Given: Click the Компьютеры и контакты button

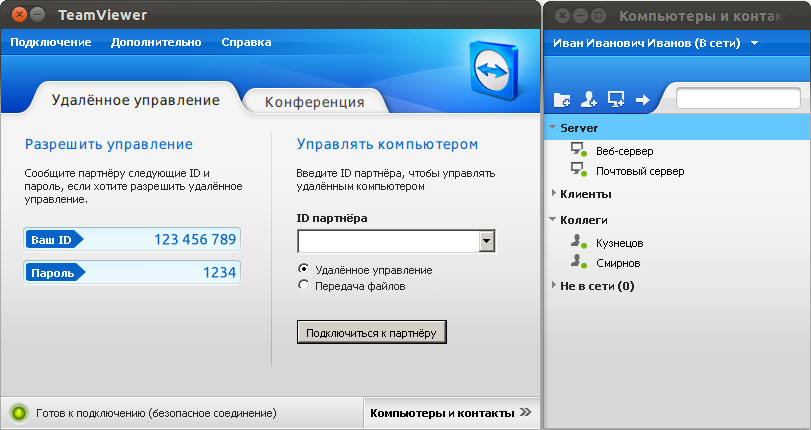Looking at the screenshot, I should (452, 413).
